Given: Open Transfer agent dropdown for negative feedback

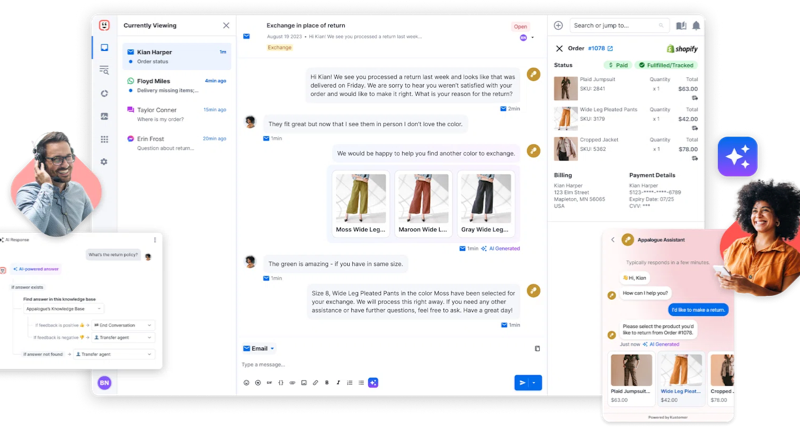Looking at the screenshot, I should [122, 337].
